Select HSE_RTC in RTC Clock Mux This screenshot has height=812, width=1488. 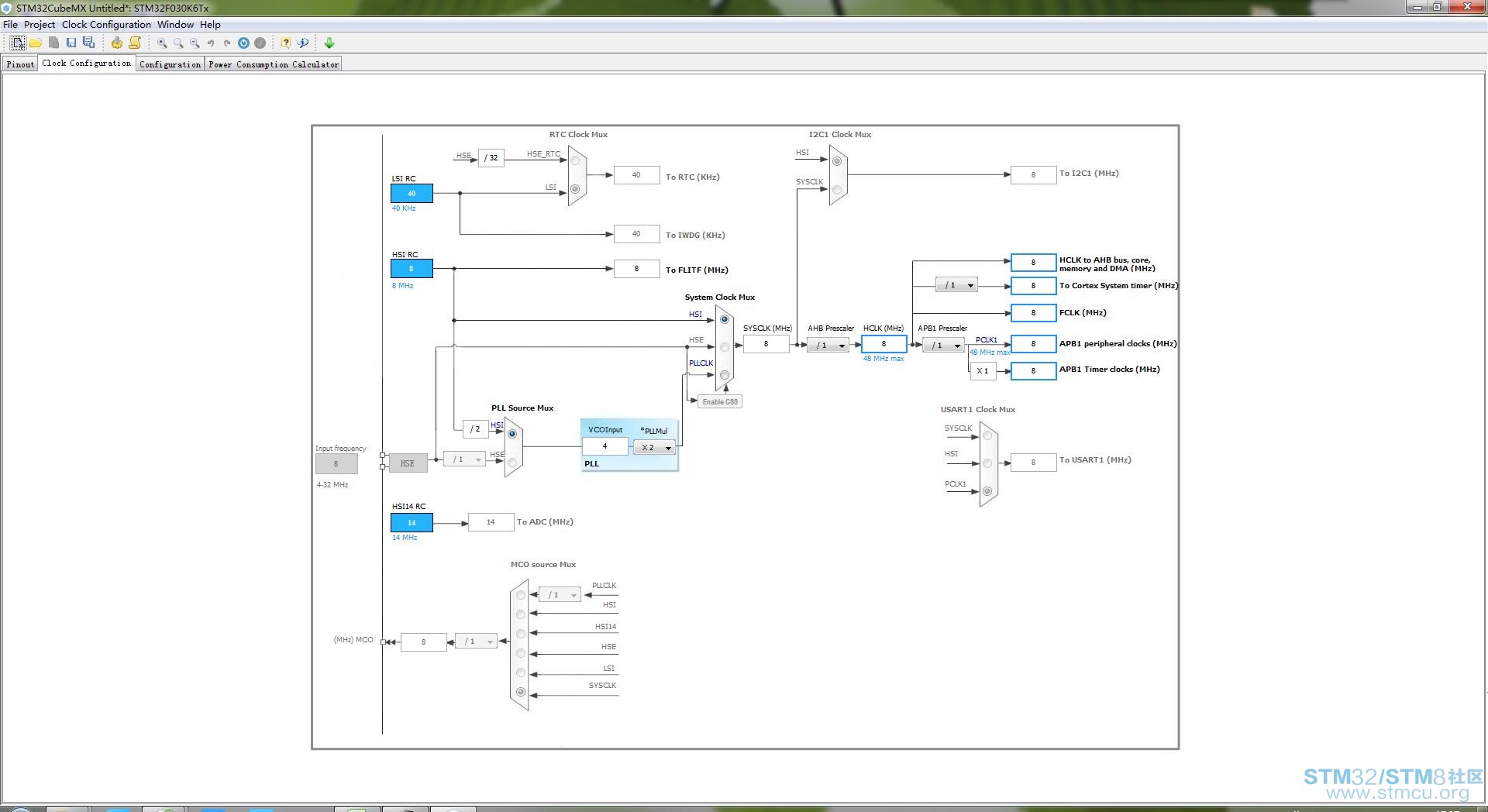pyautogui.click(x=575, y=161)
